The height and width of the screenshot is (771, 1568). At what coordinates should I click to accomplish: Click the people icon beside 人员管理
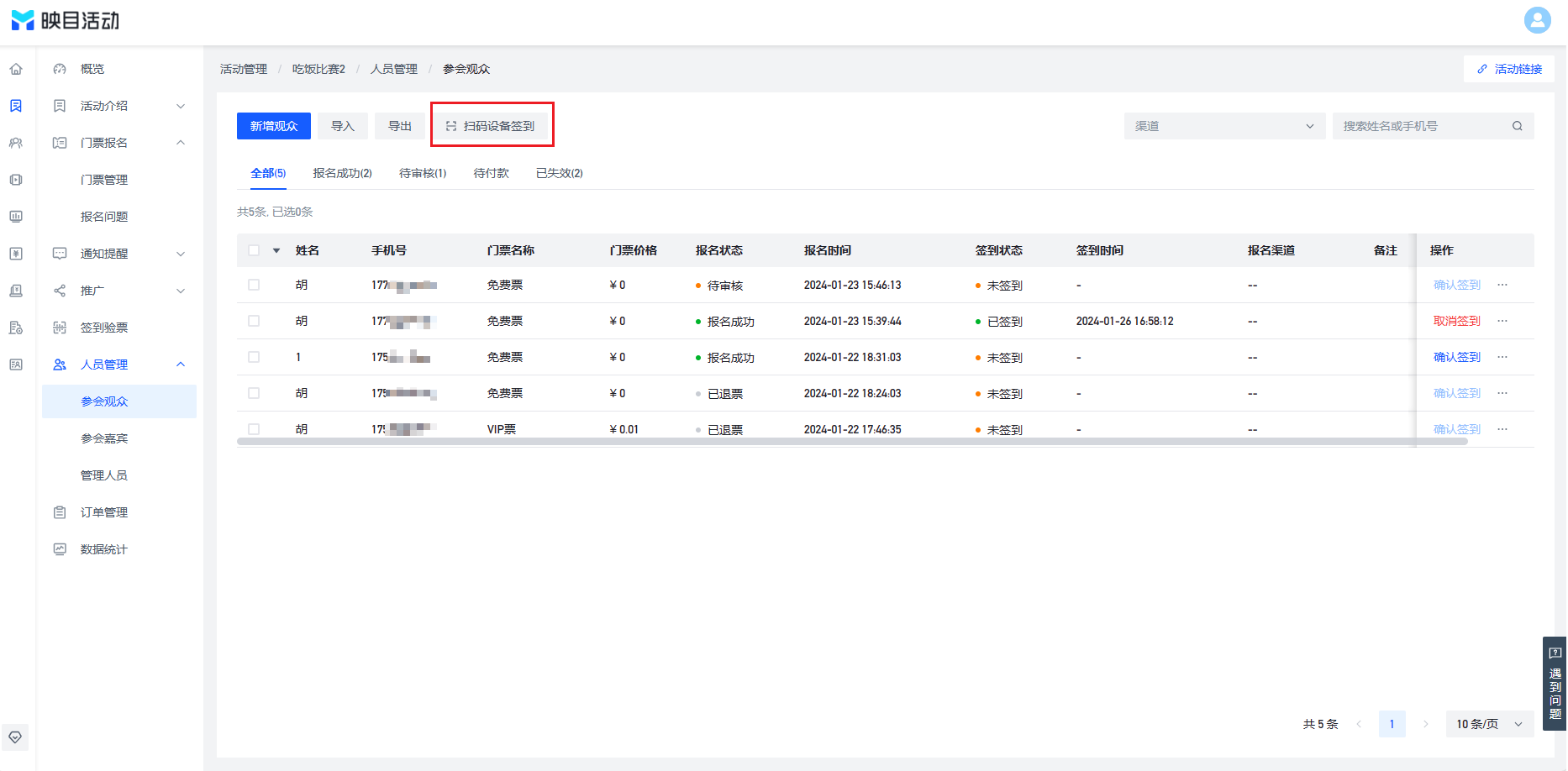(x=60, y=365)
